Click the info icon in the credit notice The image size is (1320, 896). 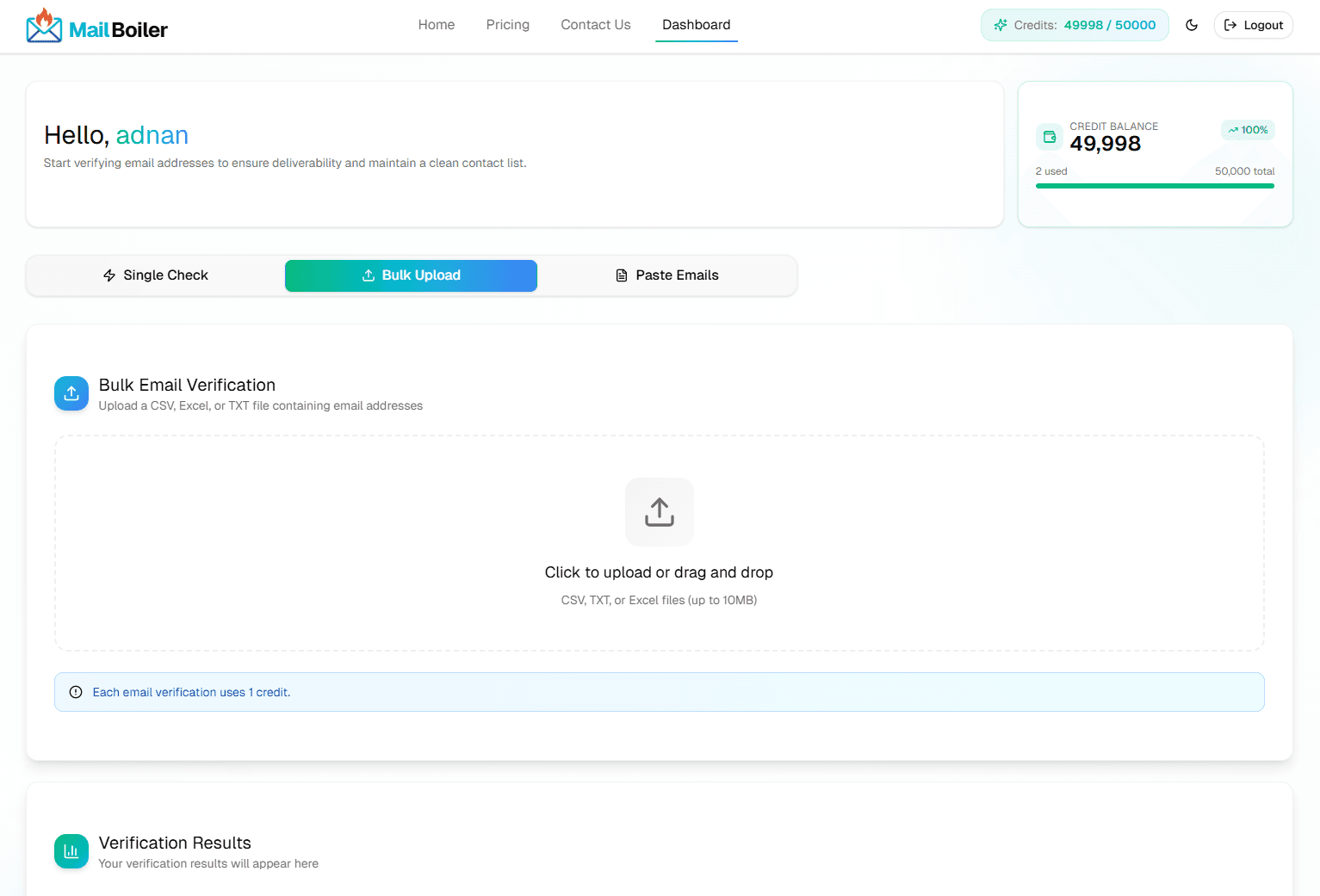click(x=75, y=691)
